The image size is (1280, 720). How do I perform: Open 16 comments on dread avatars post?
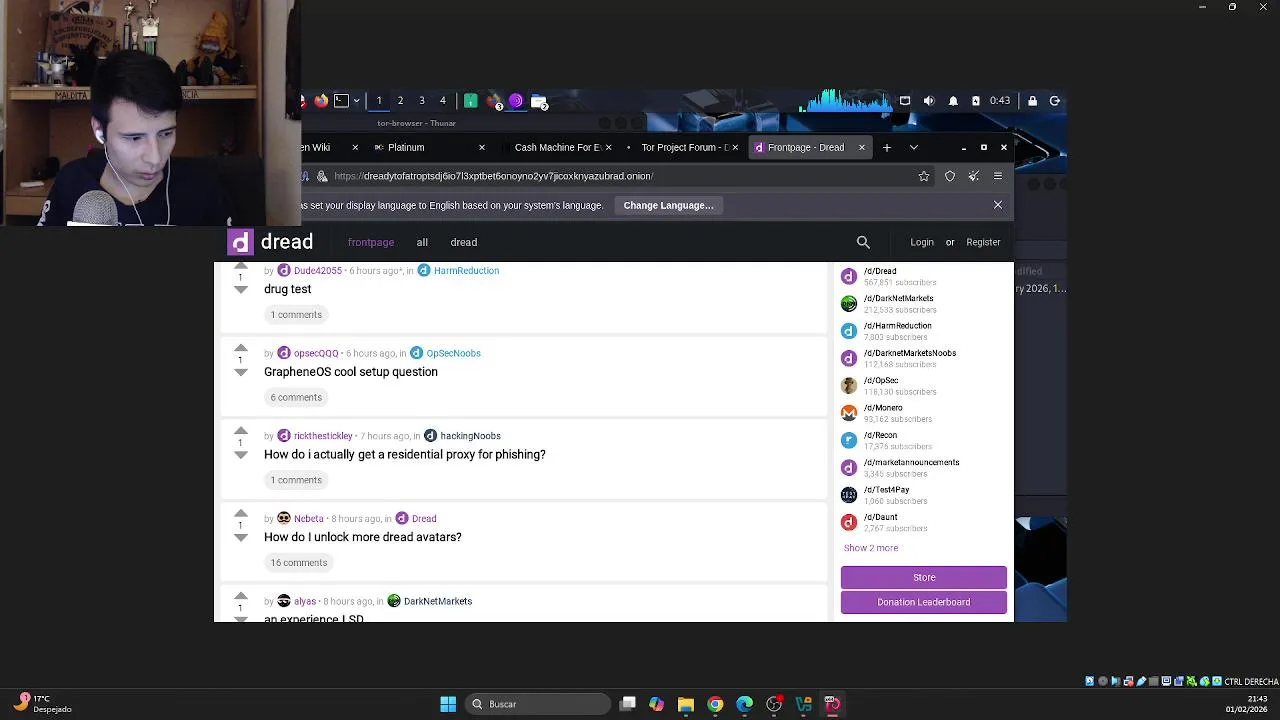[x=298, y=563]
